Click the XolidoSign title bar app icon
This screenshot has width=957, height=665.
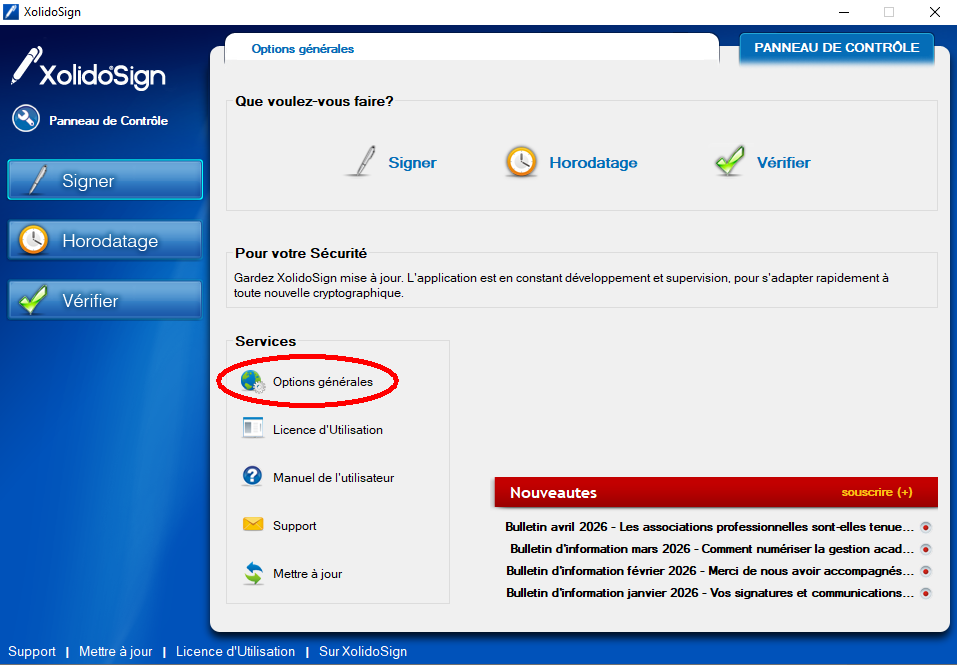point(11,12)
